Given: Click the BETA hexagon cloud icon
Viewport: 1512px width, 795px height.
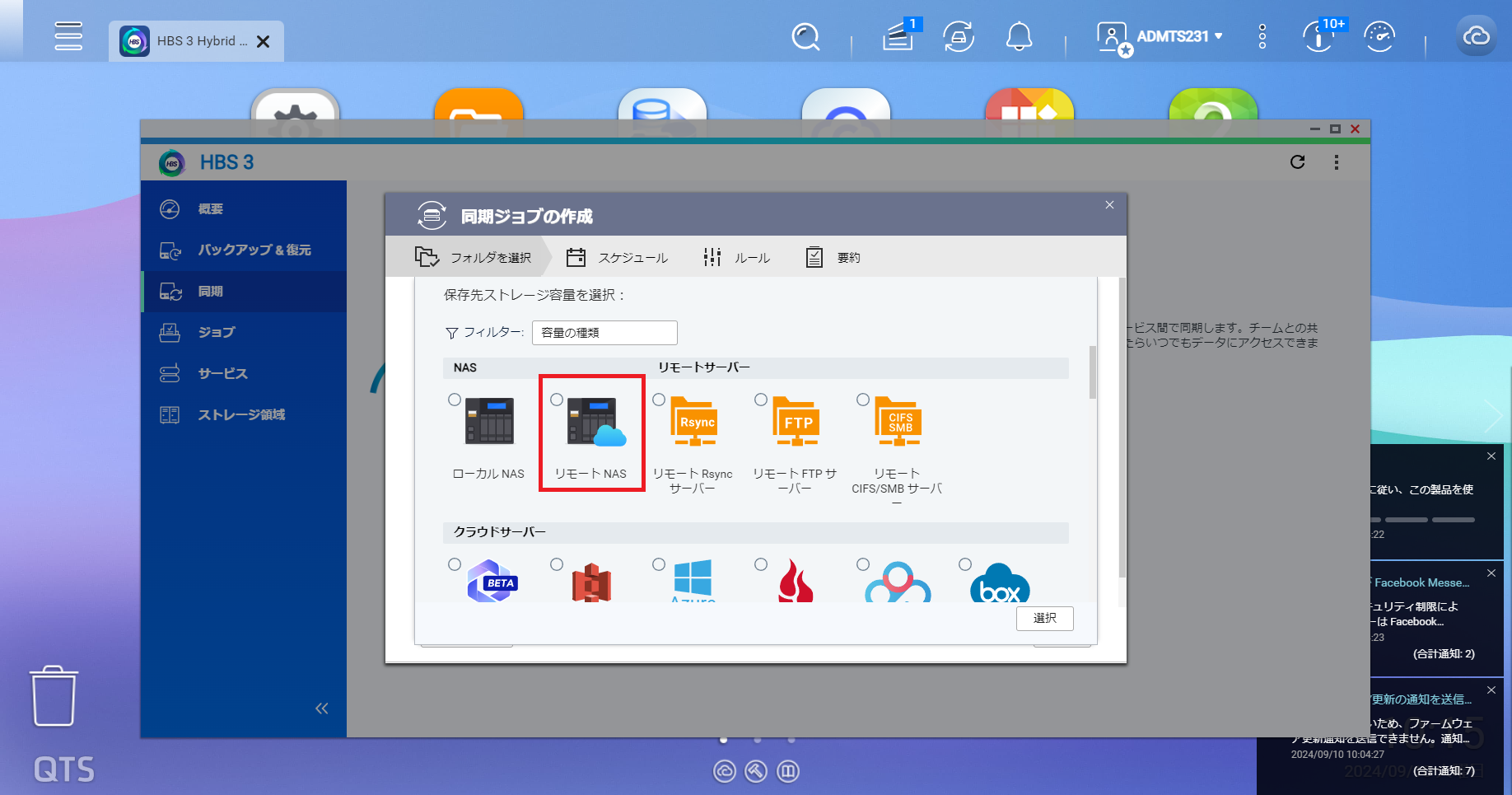Looking at the screenshot, I should [492, 581].
